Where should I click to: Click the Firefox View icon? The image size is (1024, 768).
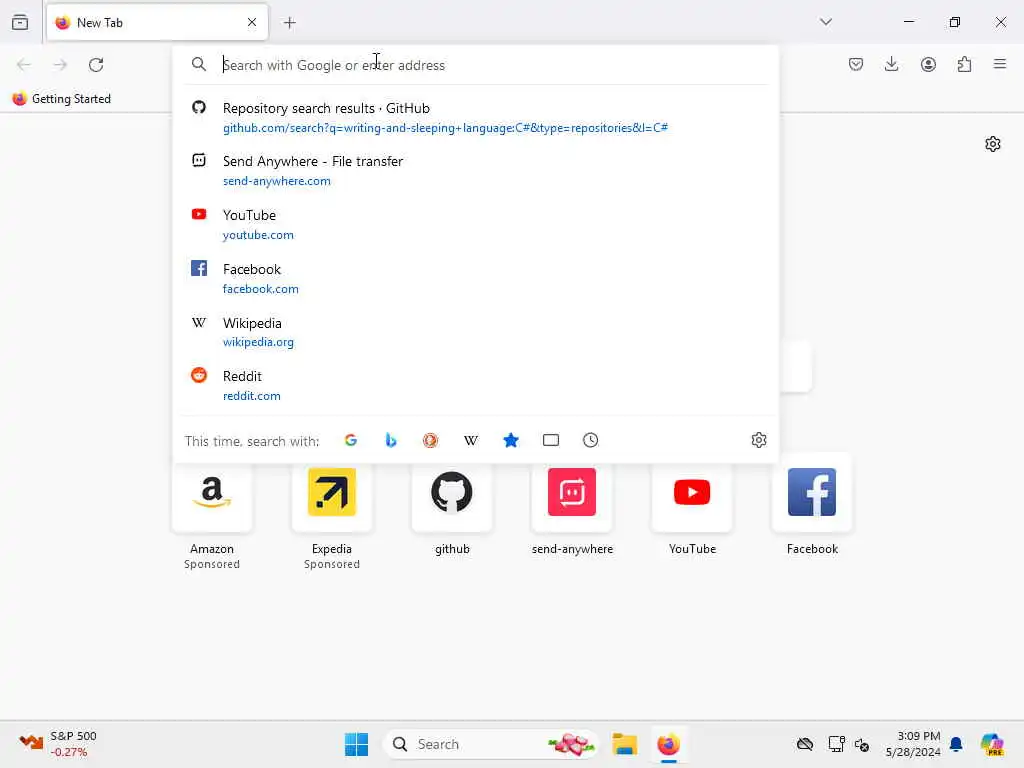point(20,22)
